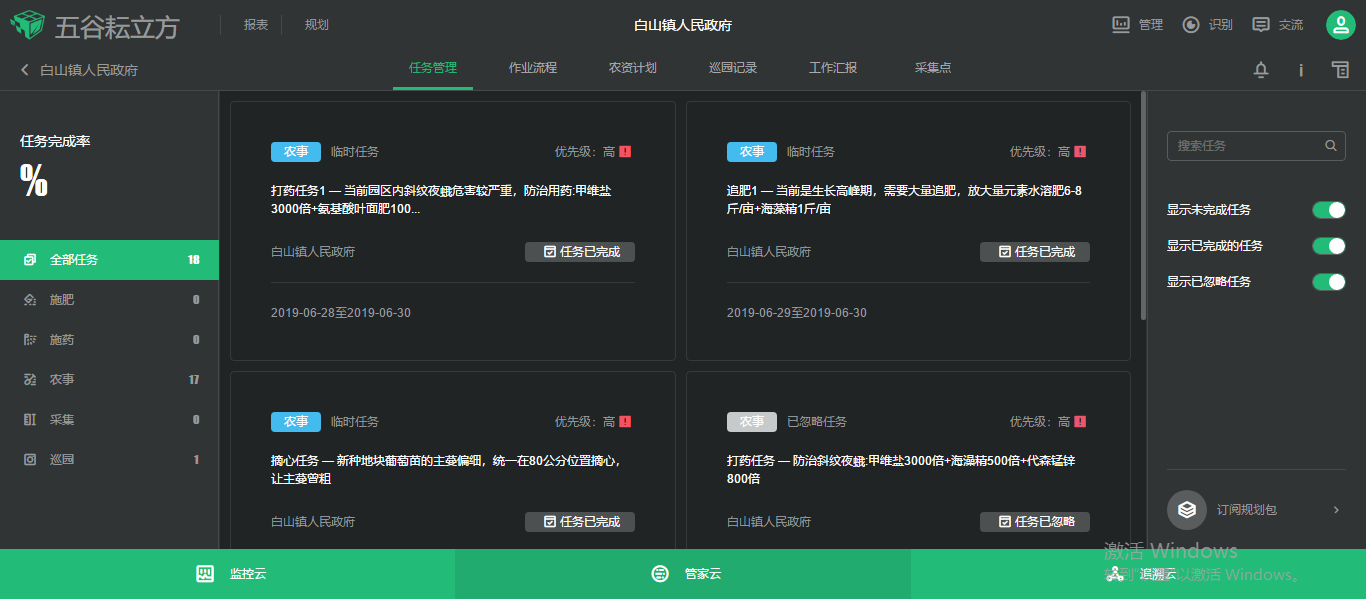Viewport: 1366px width, 599px height.
Task: Click inside the 搜索任务 search field
Action: click(1256, 146)
